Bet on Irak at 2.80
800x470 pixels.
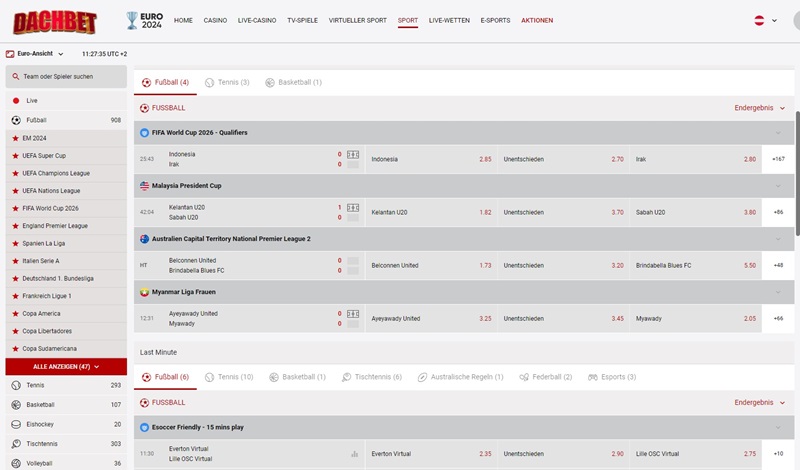695,159
